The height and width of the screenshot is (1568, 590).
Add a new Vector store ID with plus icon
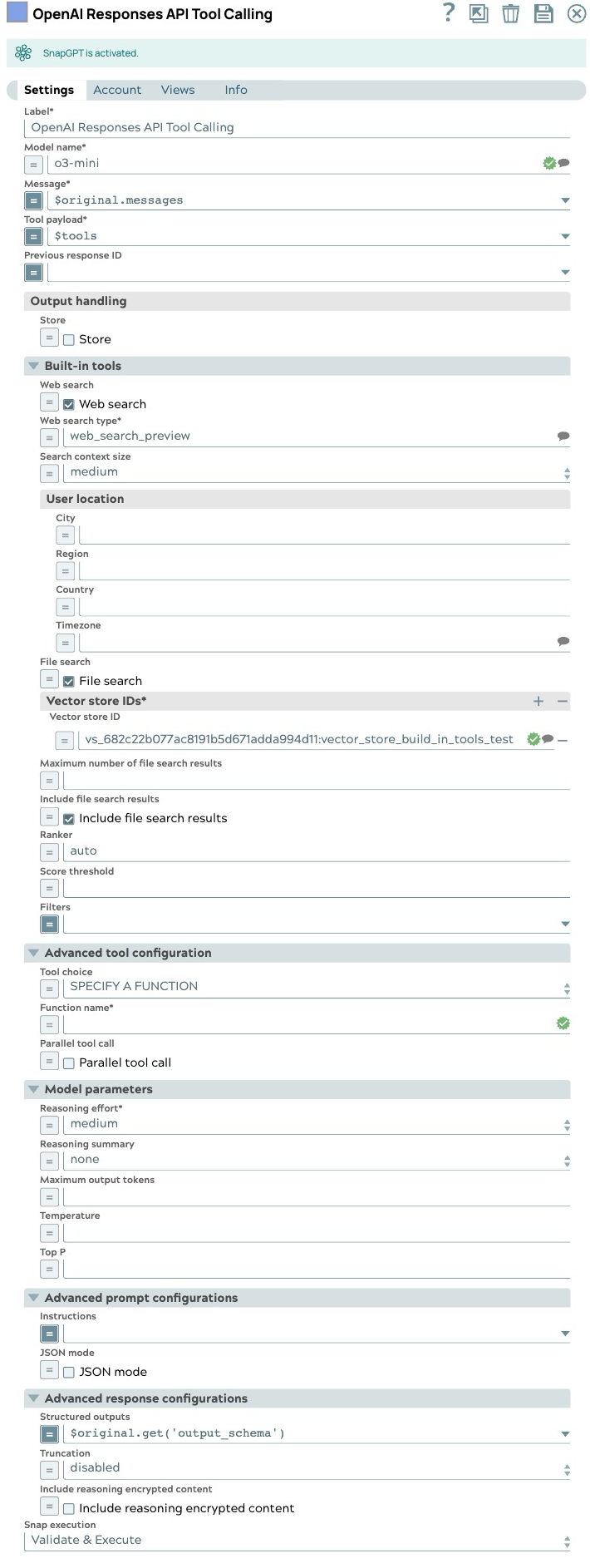[538, 701]
